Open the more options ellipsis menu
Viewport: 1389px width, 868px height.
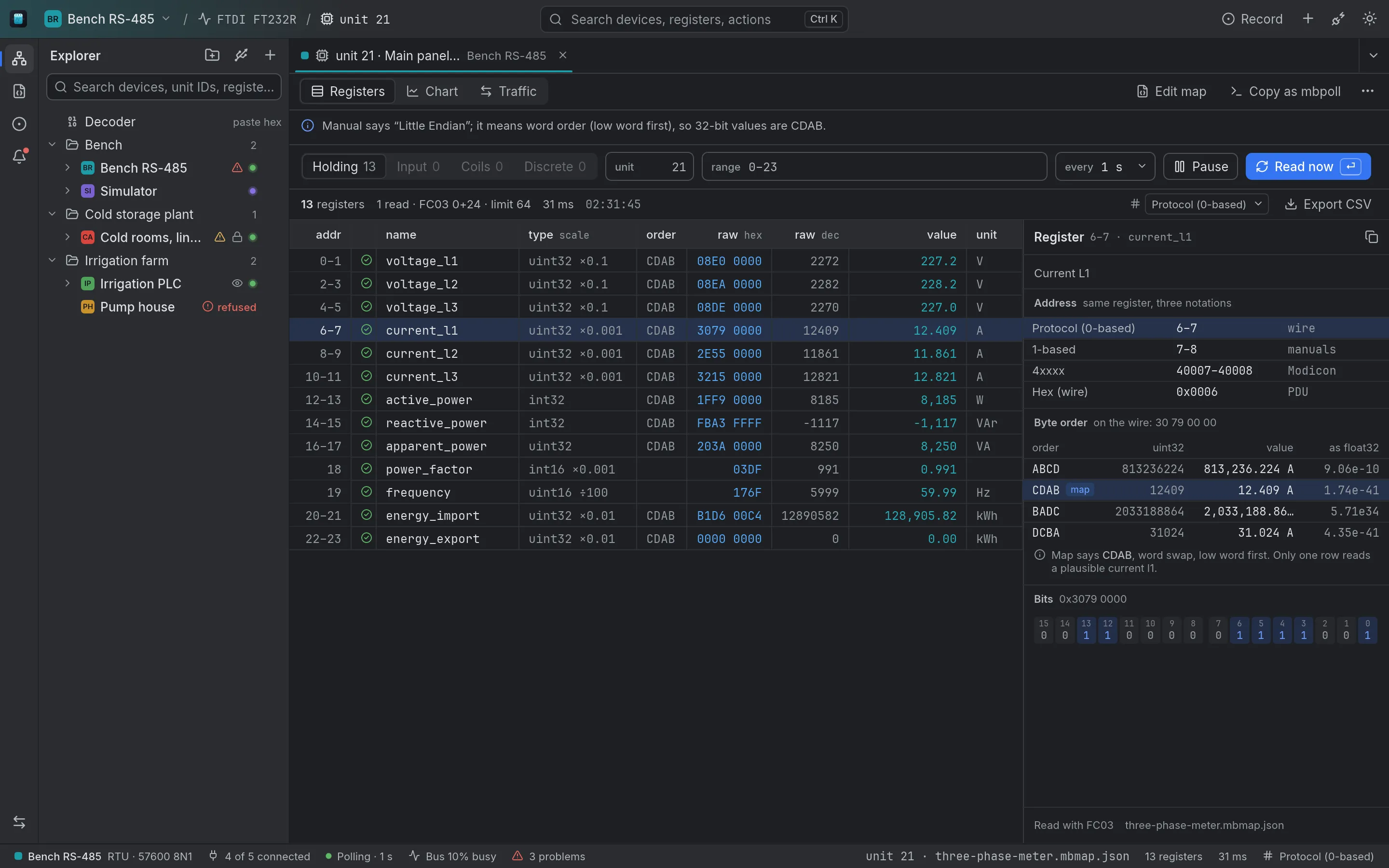click(x=1368, y=91)
